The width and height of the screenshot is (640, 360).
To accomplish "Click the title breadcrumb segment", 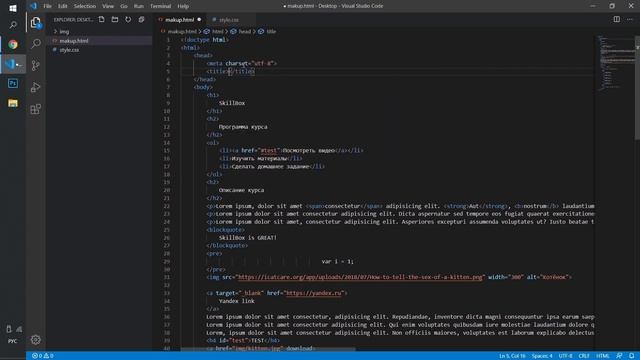I will [x=271, y=31].
